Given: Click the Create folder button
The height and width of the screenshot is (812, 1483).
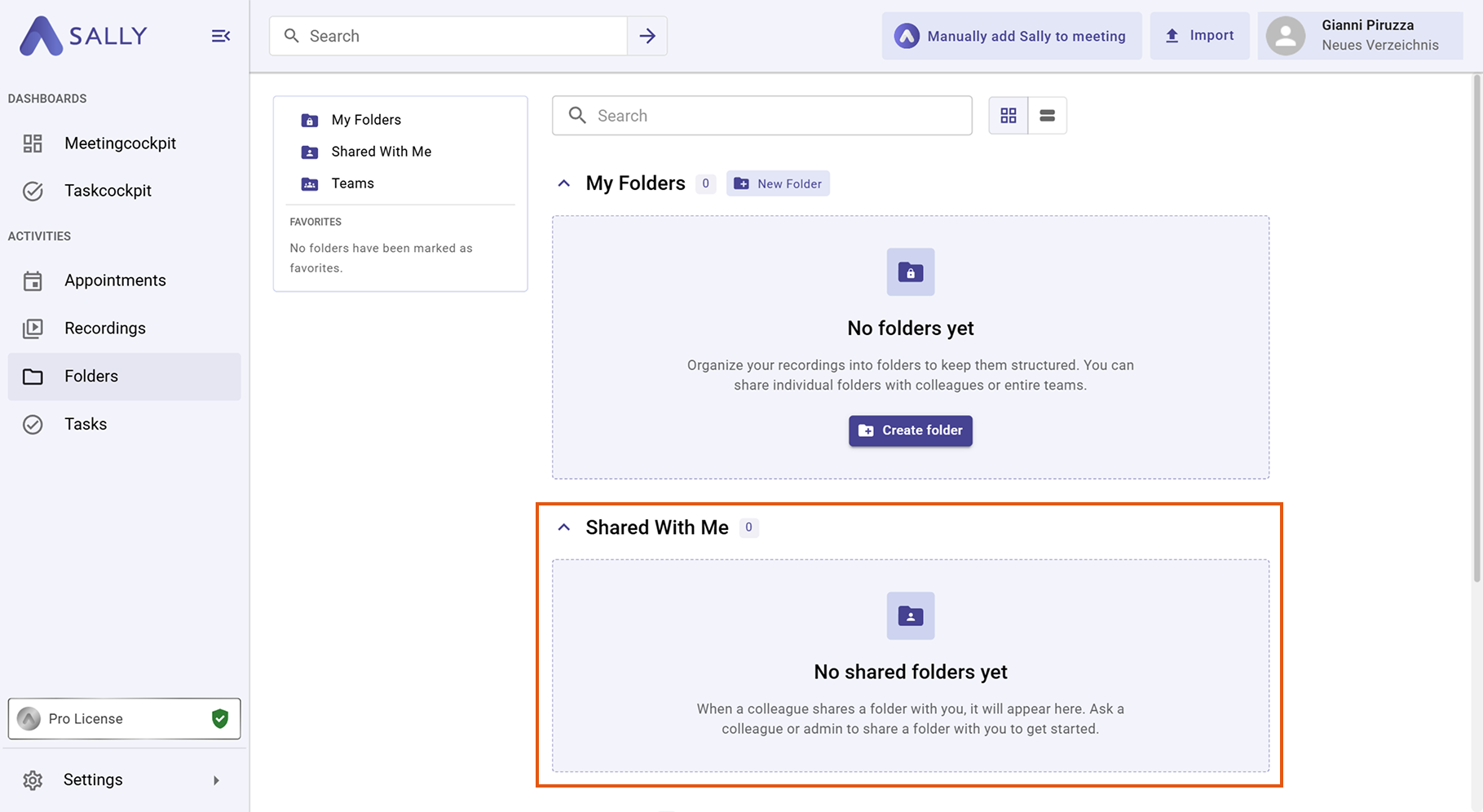Looking at the screenshot, I should coord(910,430).
